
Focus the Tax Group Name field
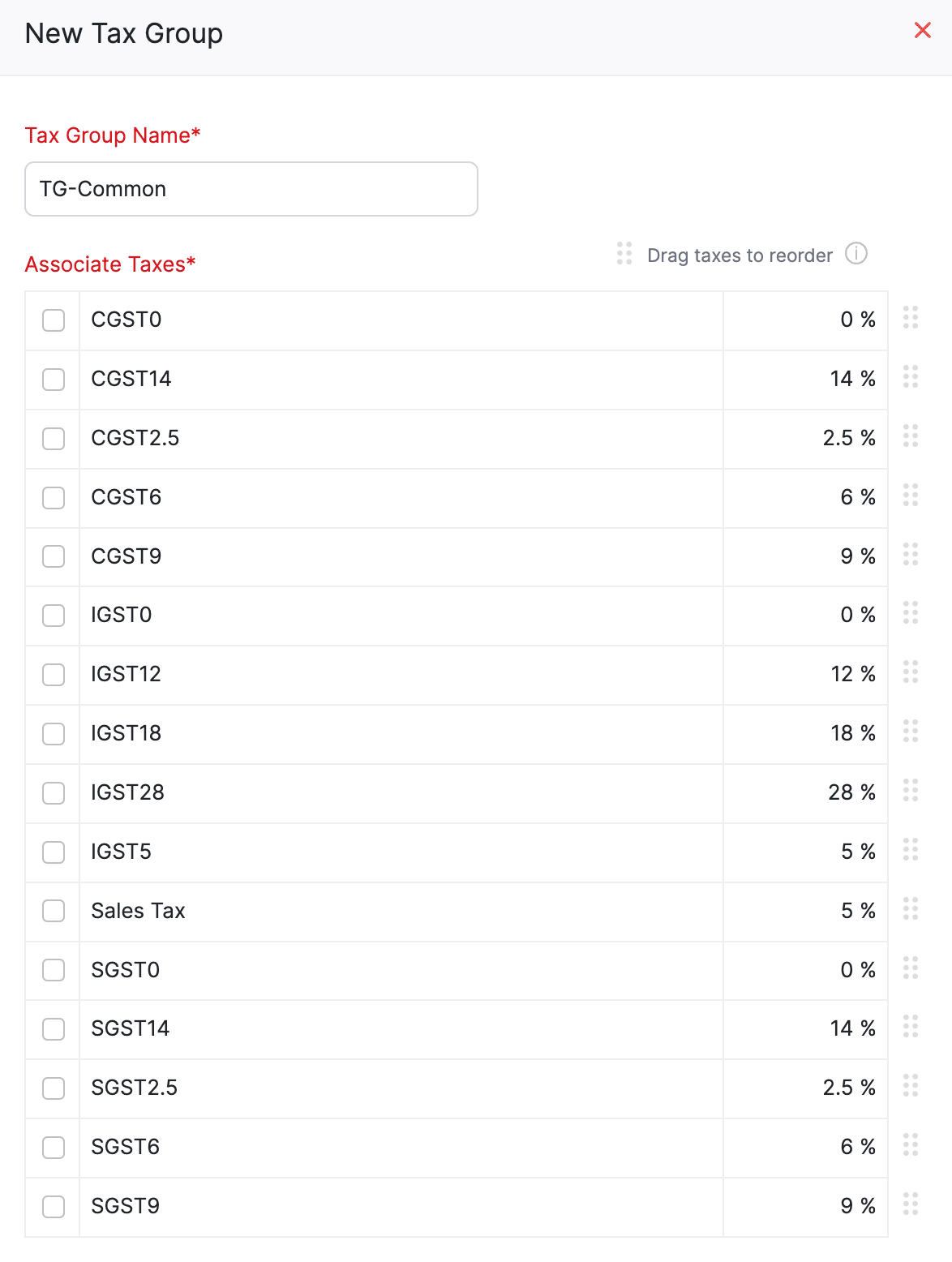pyautogui.click(x=251, y=189)
